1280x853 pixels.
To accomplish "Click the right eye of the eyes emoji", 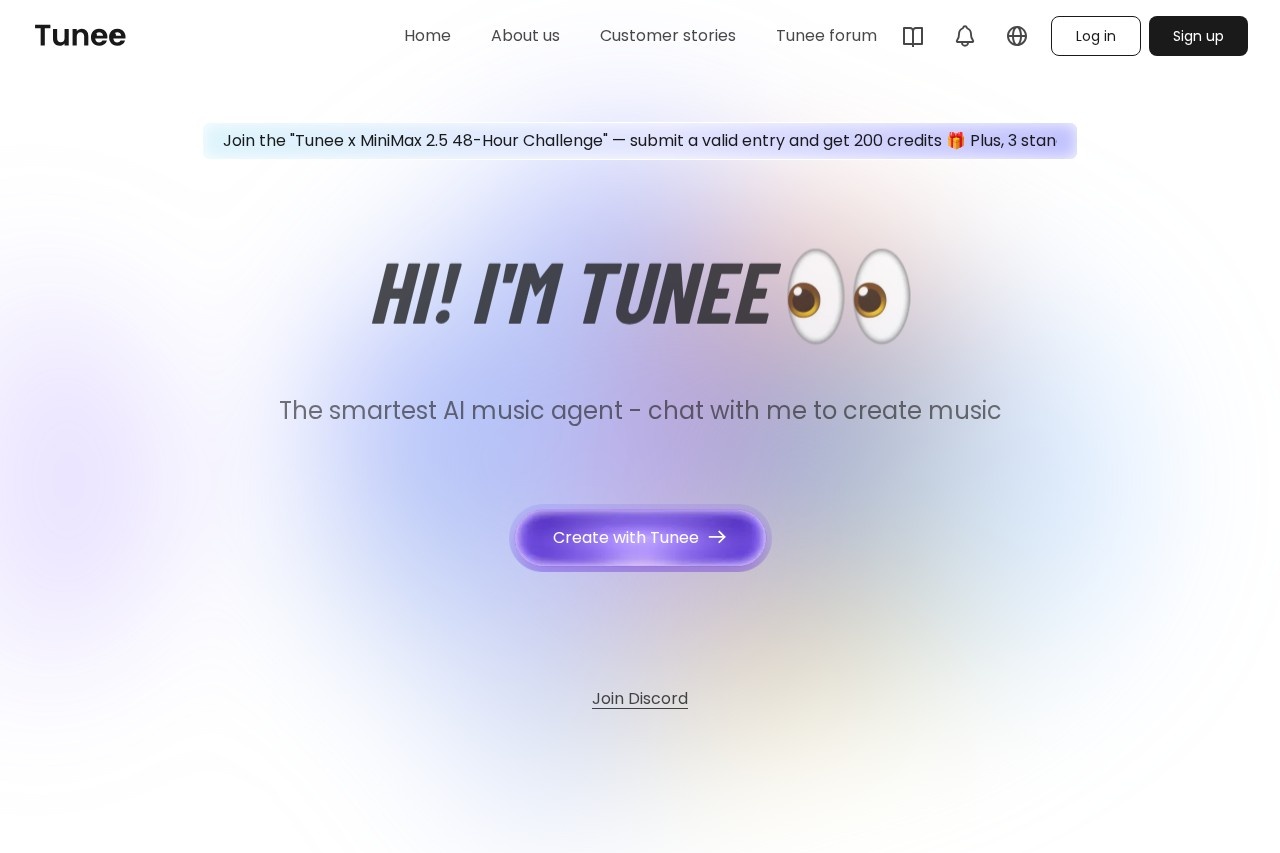I will [x=882, y=296].
